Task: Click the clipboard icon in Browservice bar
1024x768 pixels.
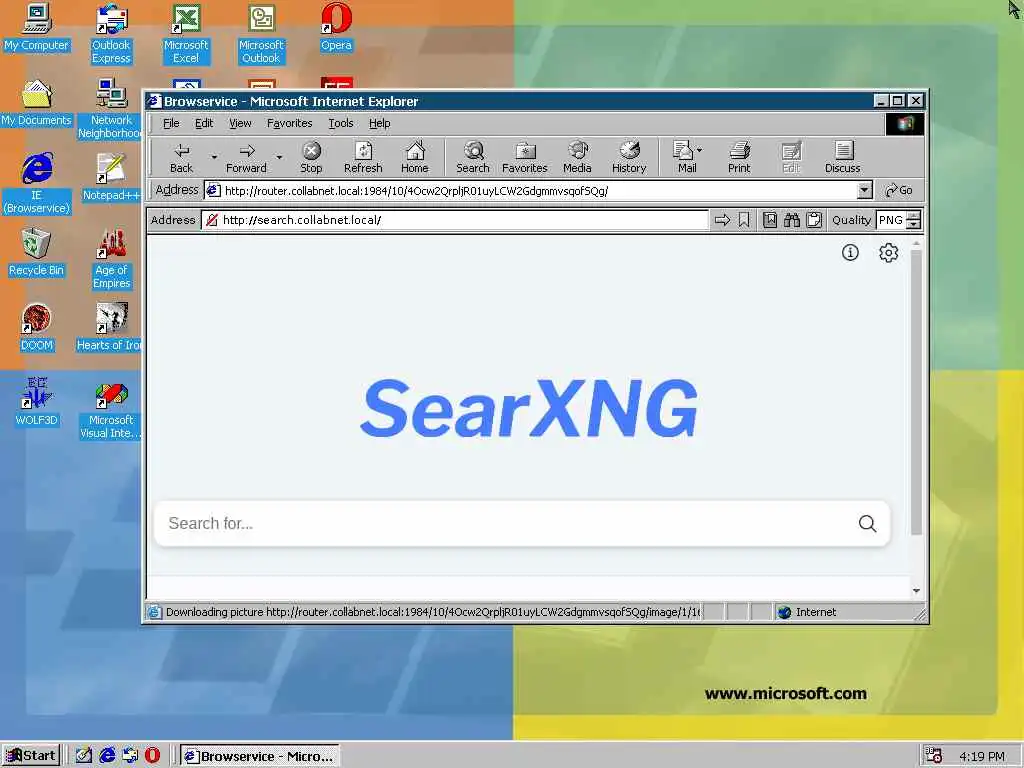Action: coord(814,220)
